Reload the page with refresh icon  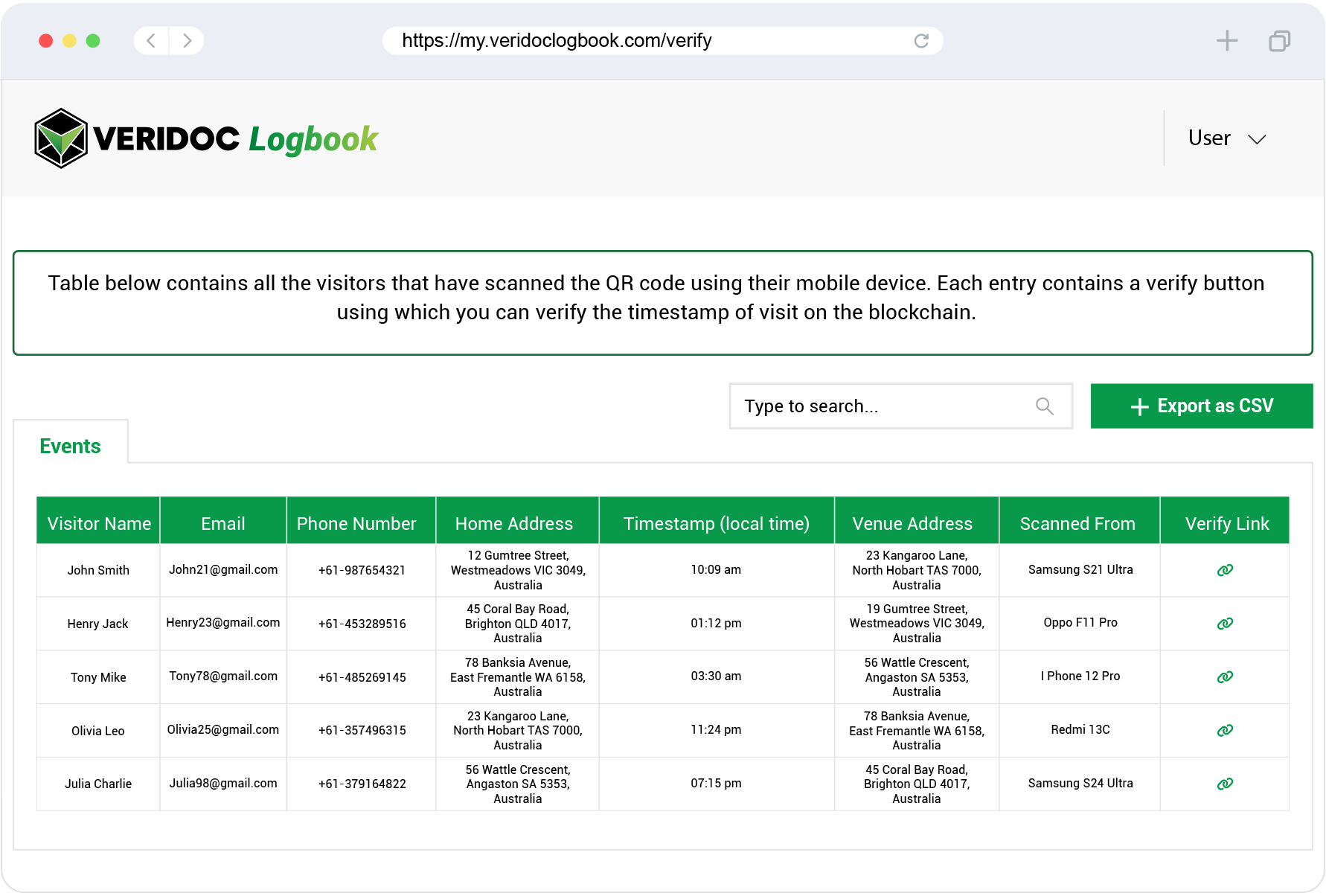pos(921,41)
